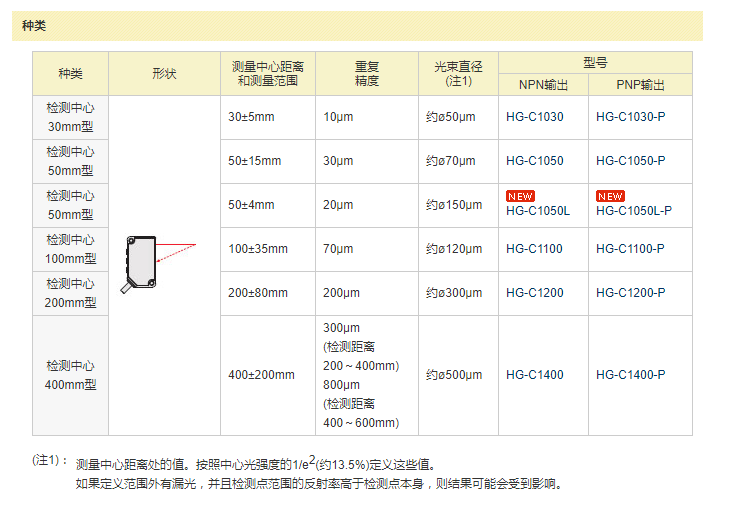730x516 pixels.
Task: Click the NPN输出 sub-header
Action: coord(543,85)
